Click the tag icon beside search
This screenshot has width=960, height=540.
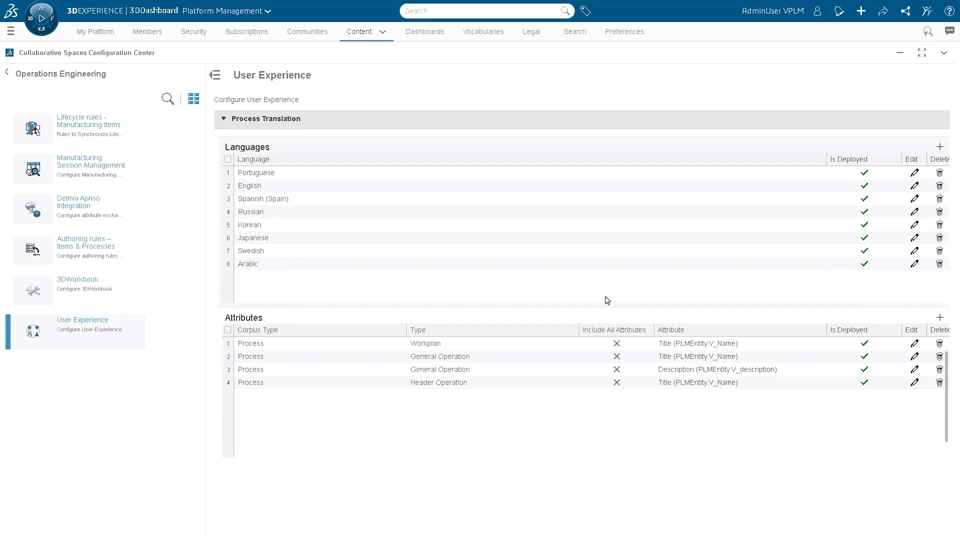pyautogui.click(x=585, y=11)
